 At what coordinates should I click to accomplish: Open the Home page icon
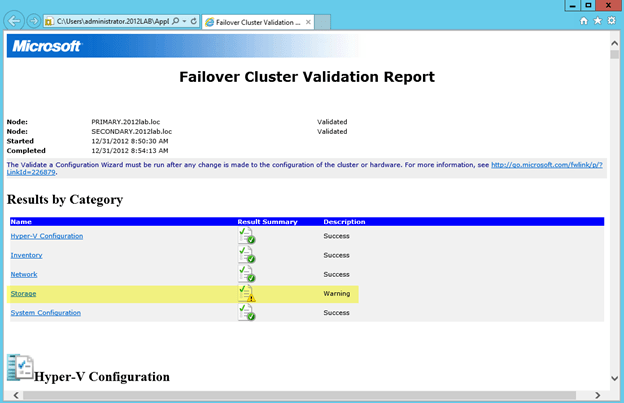click(x=584, y=20)
